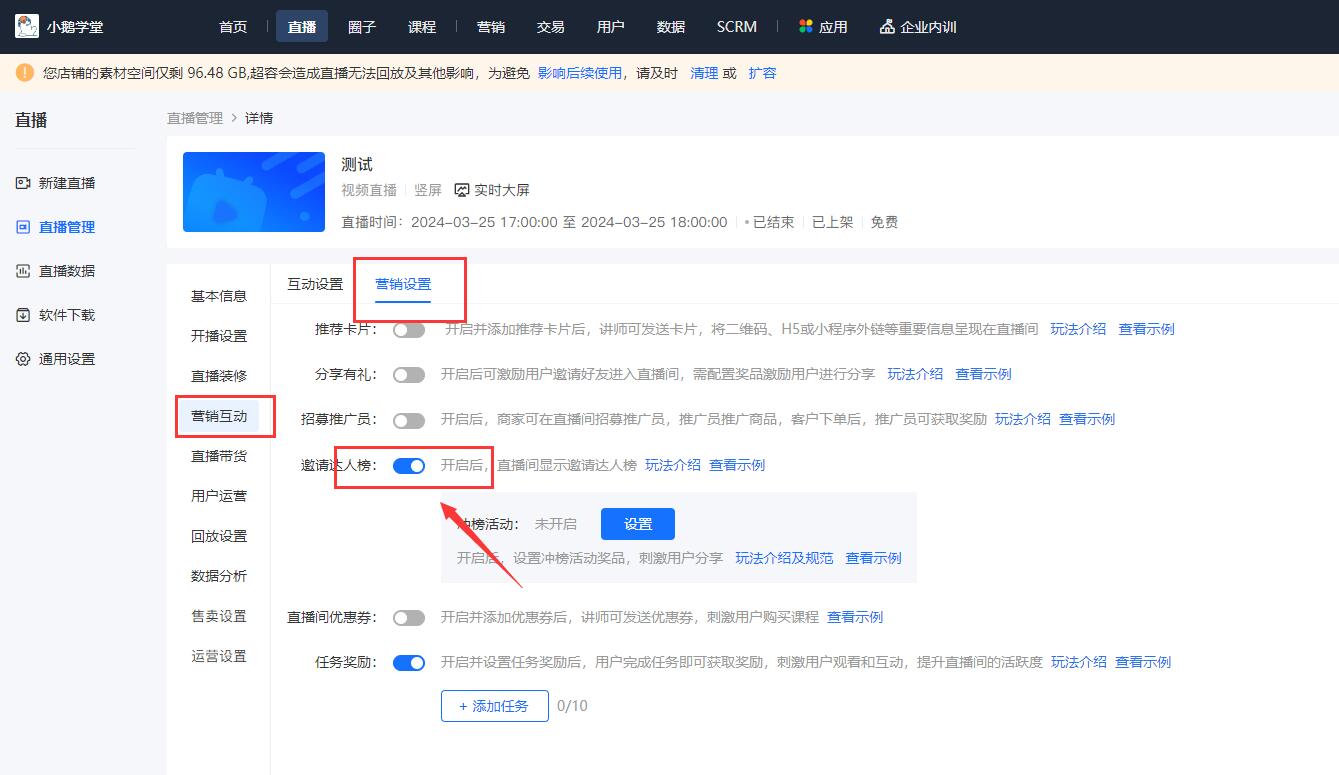The height and width of the screenshot is (775, 1339).
Task: Click the 添加任务 button
Action: 494,705
